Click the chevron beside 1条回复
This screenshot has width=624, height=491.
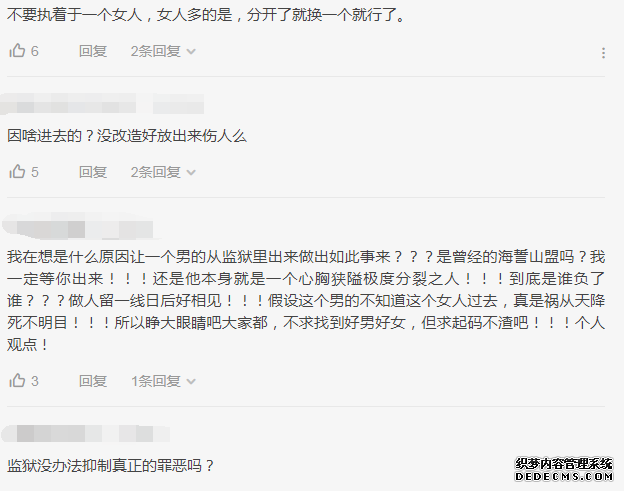191,382
